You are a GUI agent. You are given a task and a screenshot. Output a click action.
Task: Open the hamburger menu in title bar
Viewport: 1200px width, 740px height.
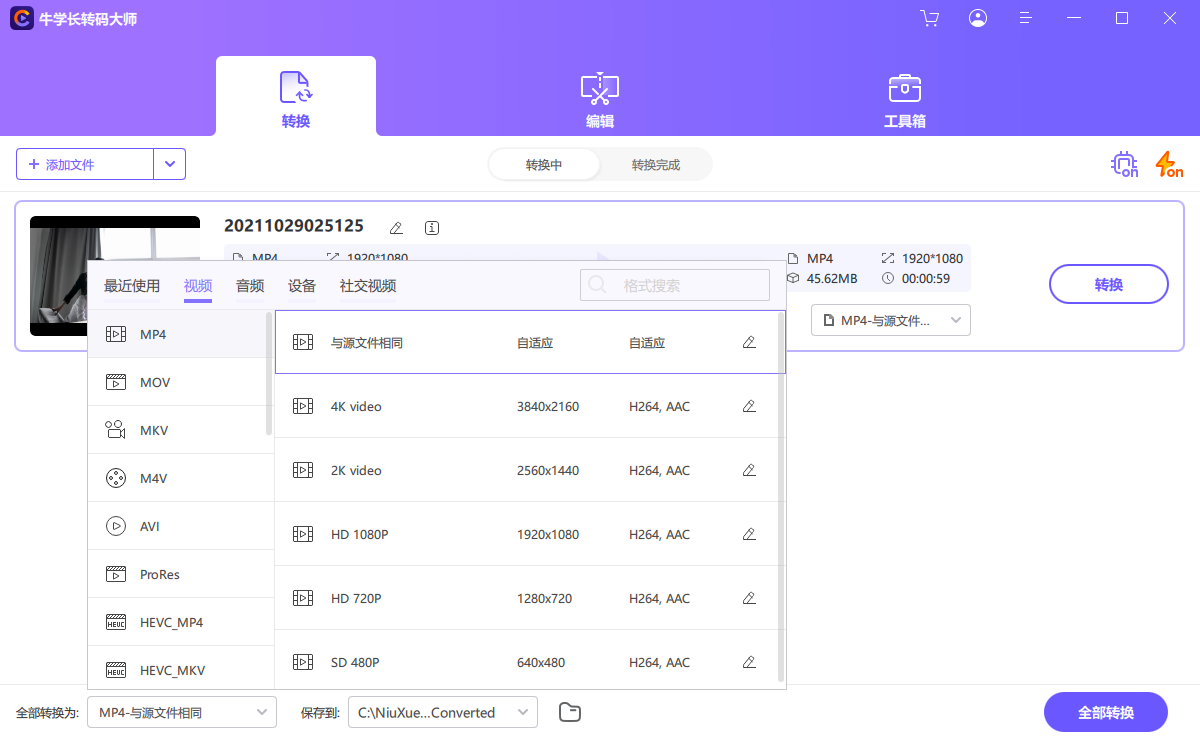click(x=1026, y=18)
